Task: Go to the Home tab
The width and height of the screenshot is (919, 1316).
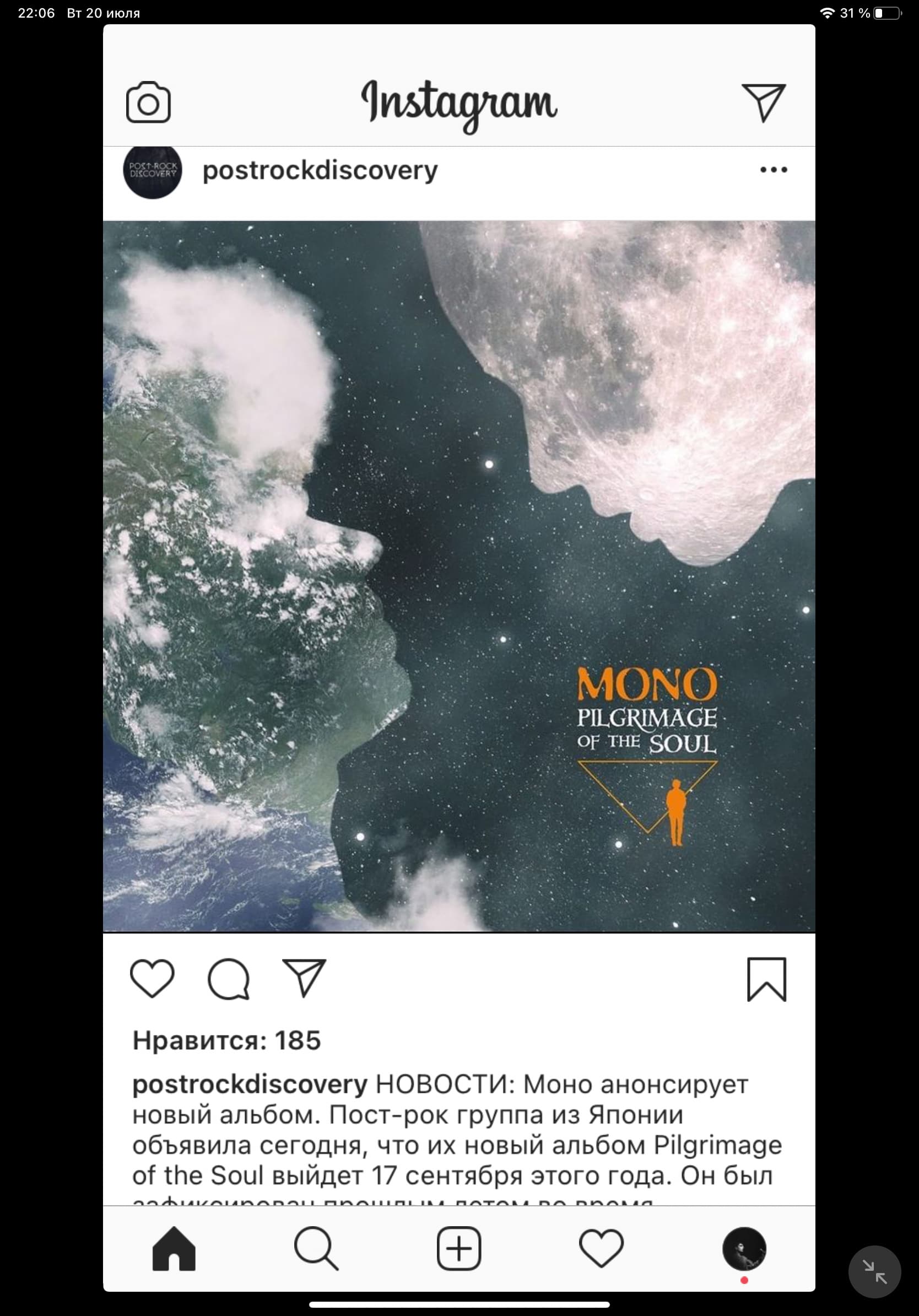Action: coord(174,1248)
